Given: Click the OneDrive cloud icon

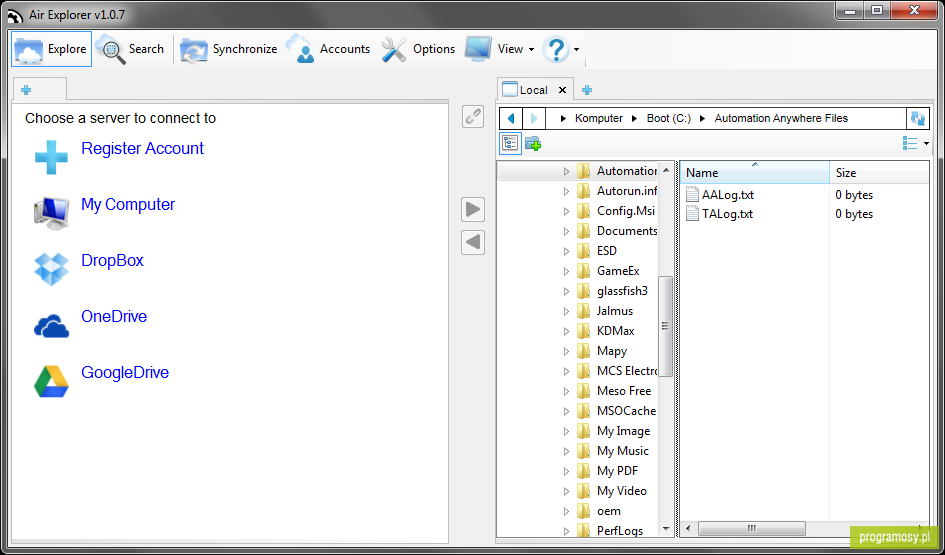Looking at the screenshot, I should pos(51,325).
